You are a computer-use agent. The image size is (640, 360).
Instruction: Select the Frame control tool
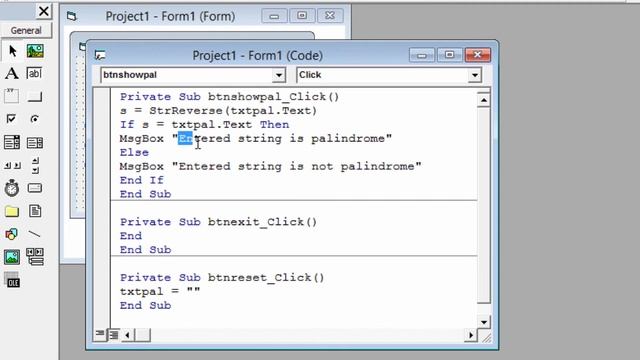point(11,96)
